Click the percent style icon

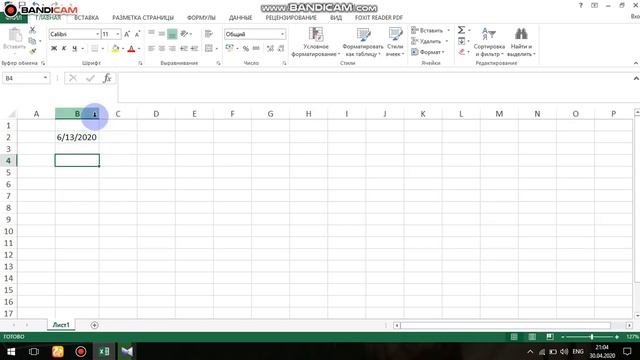click(246, 49)
